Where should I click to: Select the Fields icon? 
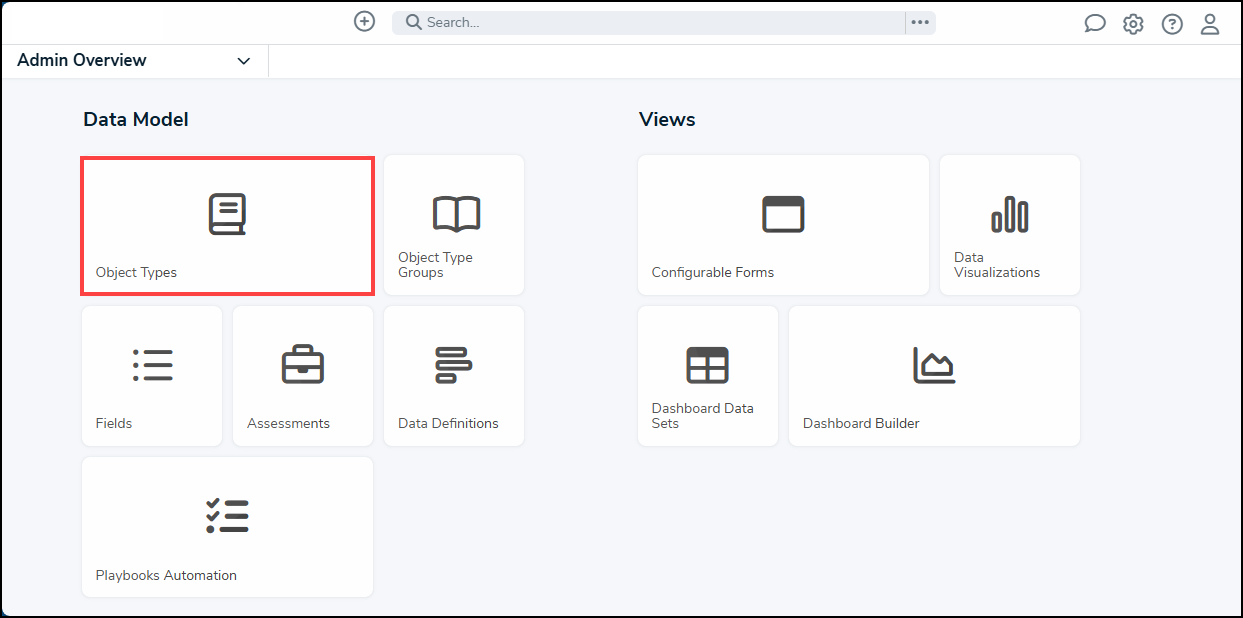coord(152,376)
